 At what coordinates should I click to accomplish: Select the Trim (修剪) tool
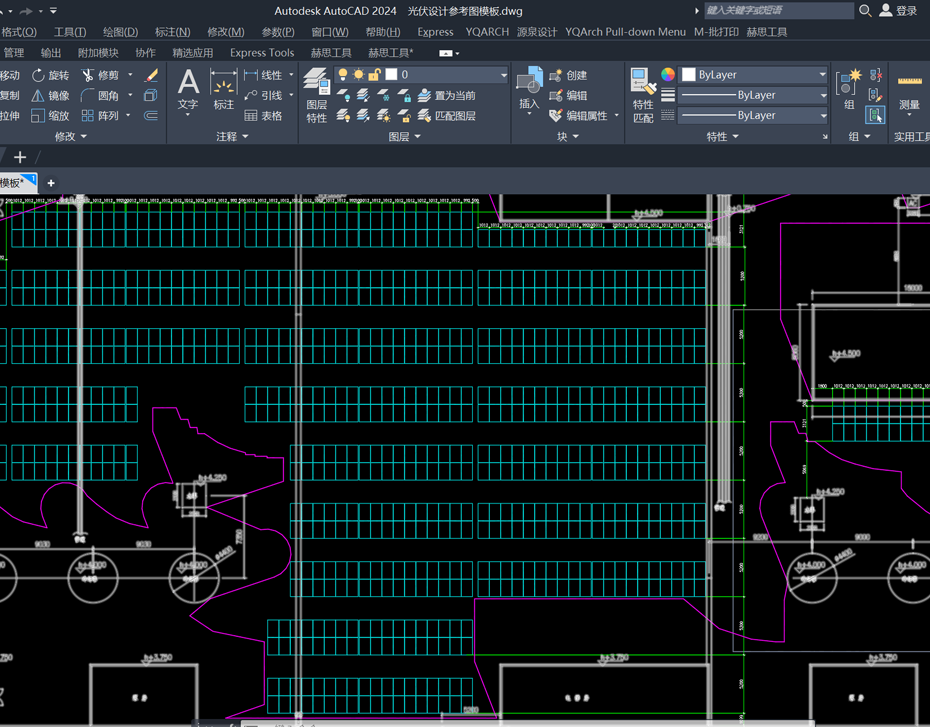click(100, 75)
